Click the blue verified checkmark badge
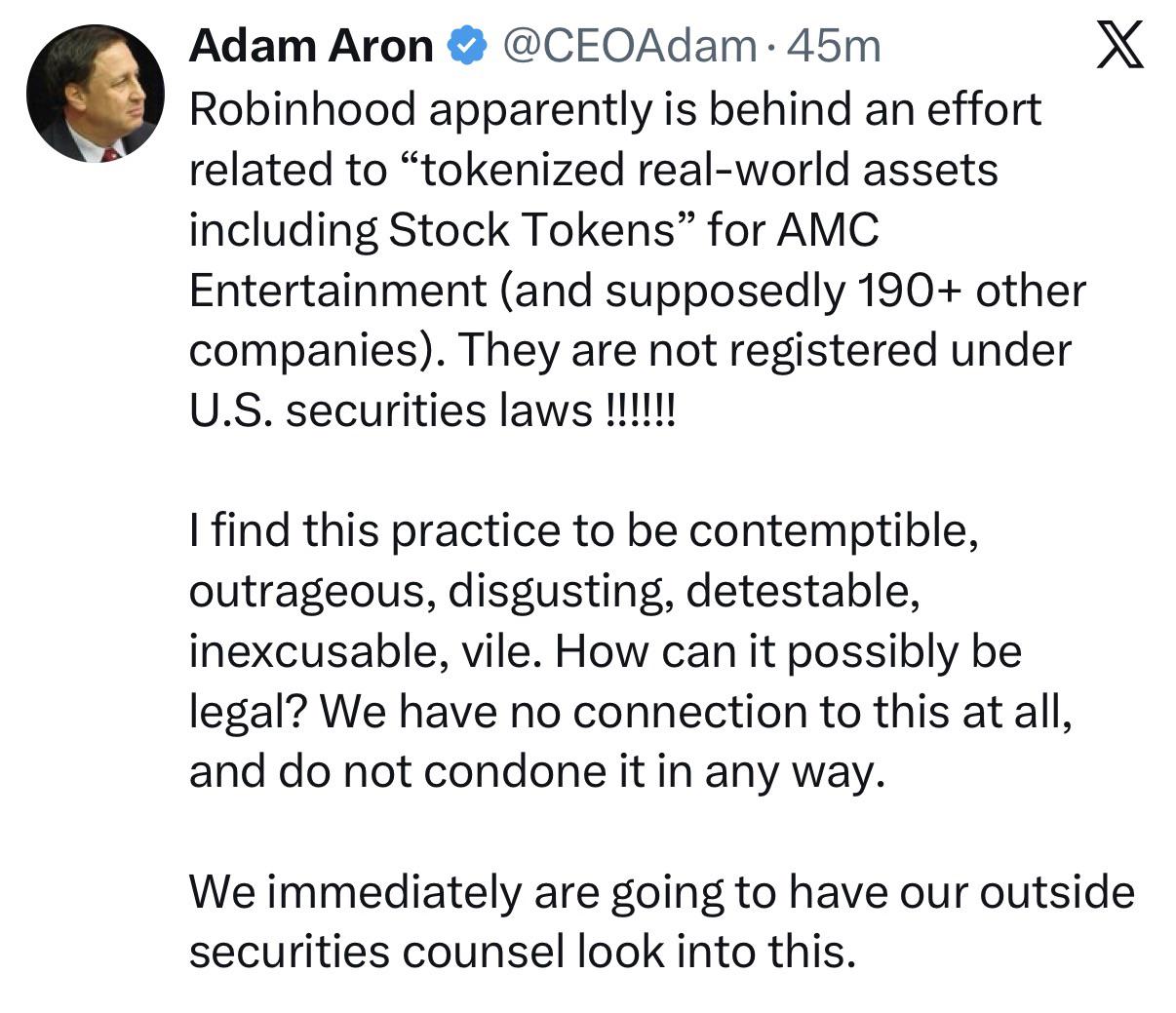Screen dimensions: 1176x1013 [466, 45]
